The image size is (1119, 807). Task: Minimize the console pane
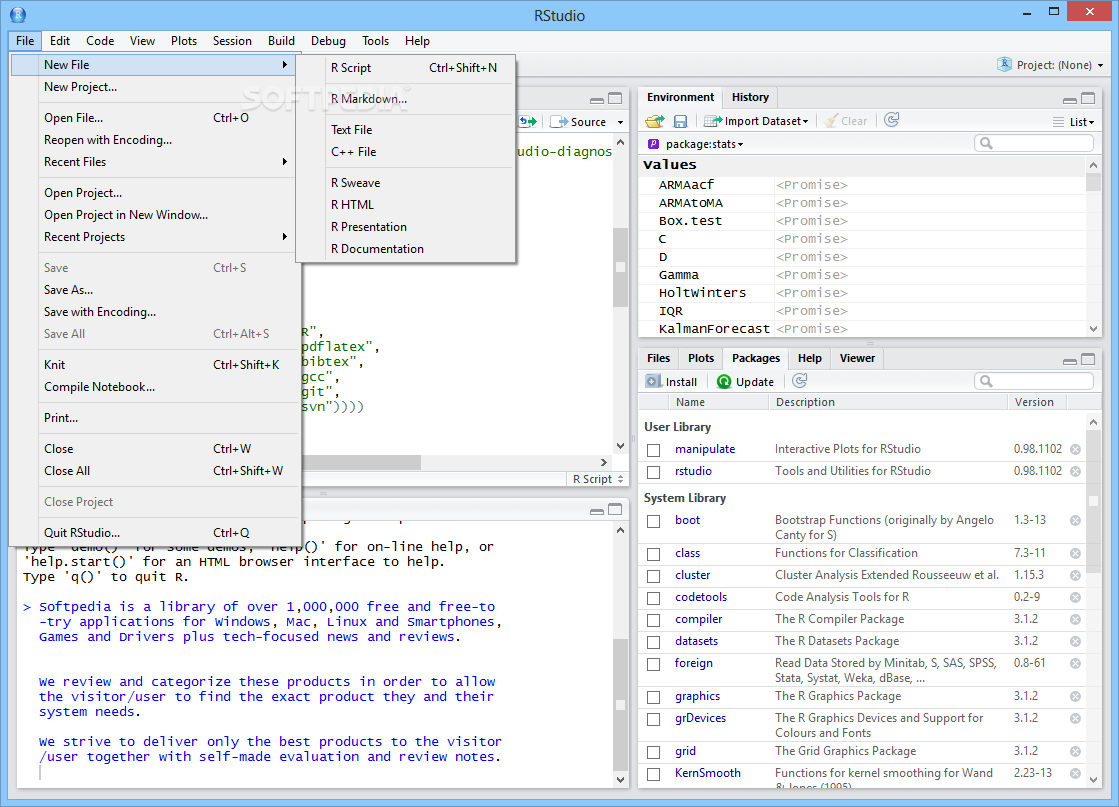(597, 511)
